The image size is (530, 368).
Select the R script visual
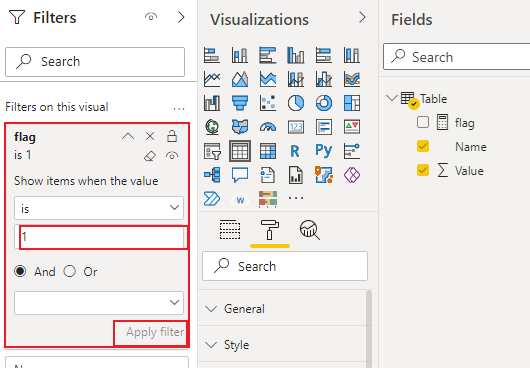(295, 151)
